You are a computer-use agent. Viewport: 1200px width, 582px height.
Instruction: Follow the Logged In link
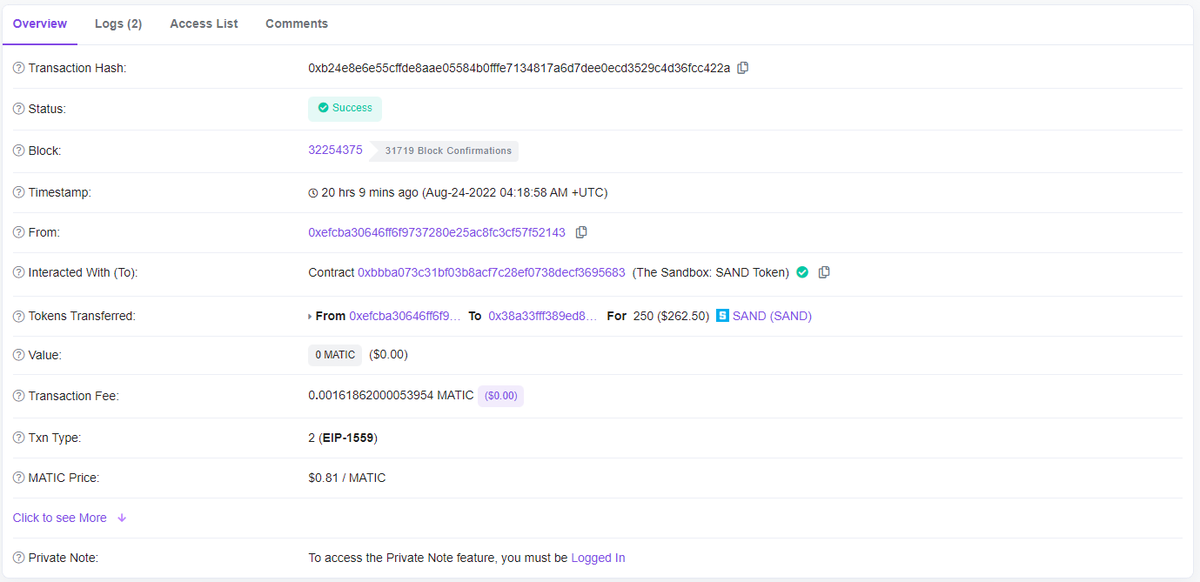coord(598,558)
